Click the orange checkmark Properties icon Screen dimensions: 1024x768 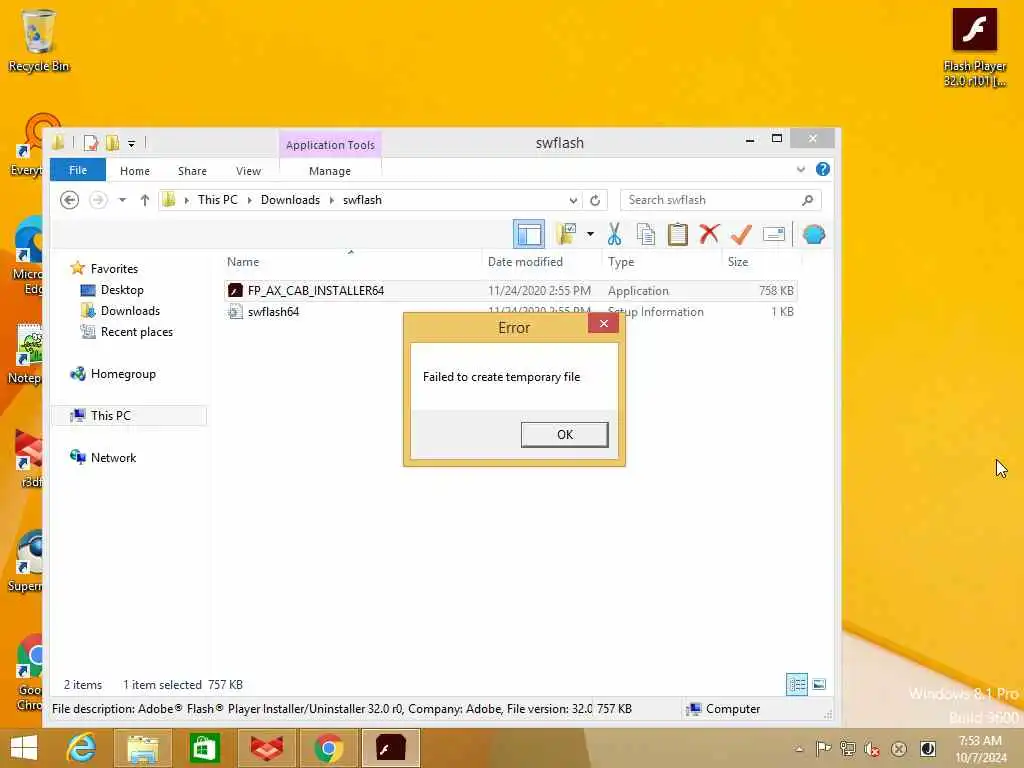tap(741, 234)
